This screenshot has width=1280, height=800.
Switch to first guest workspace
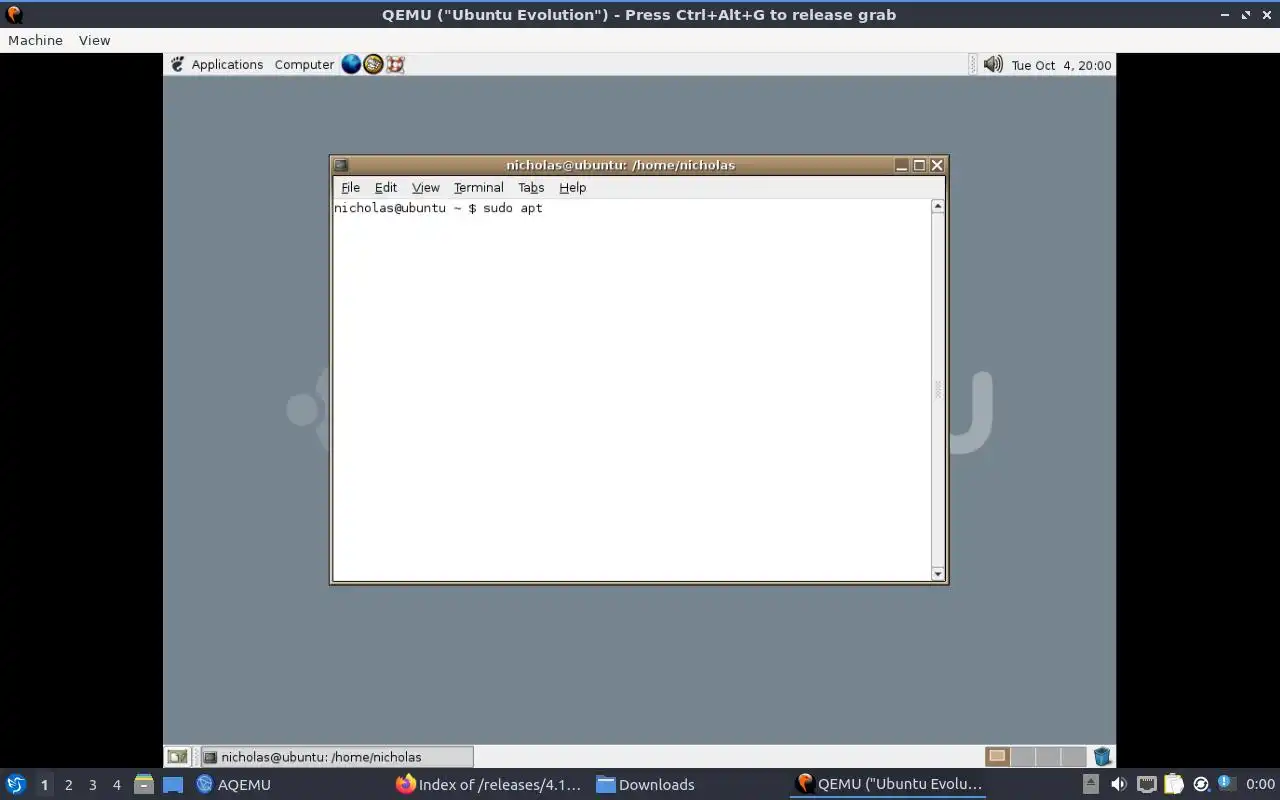(997, 756)
